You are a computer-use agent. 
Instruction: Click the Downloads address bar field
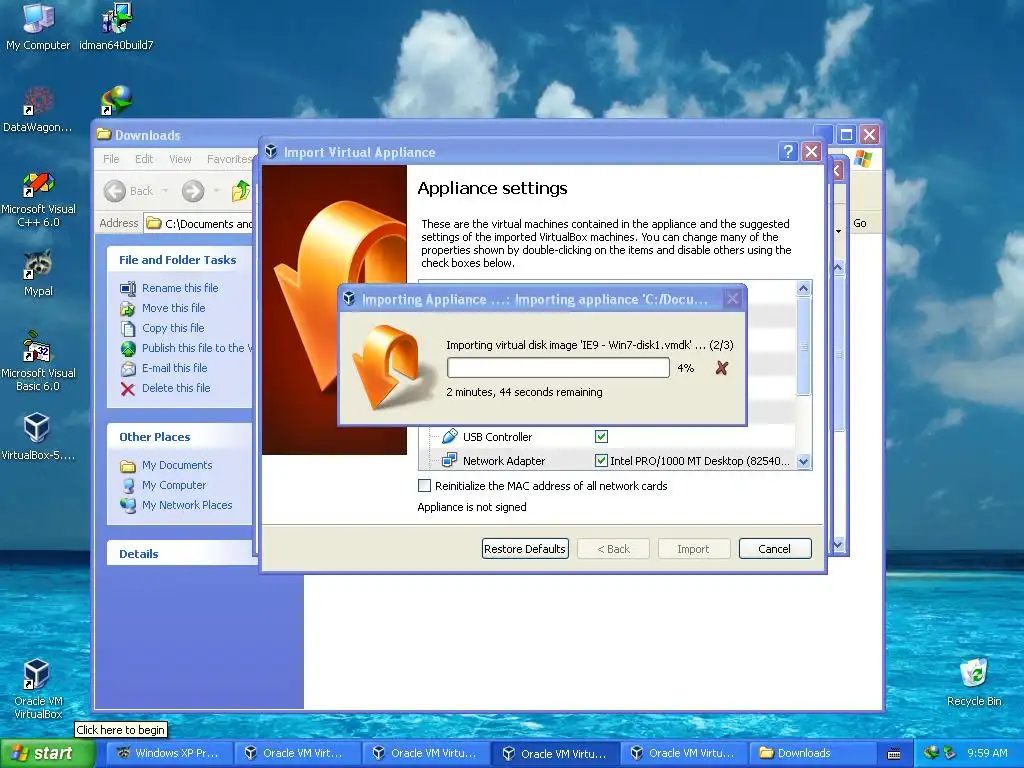pos(199,223)
